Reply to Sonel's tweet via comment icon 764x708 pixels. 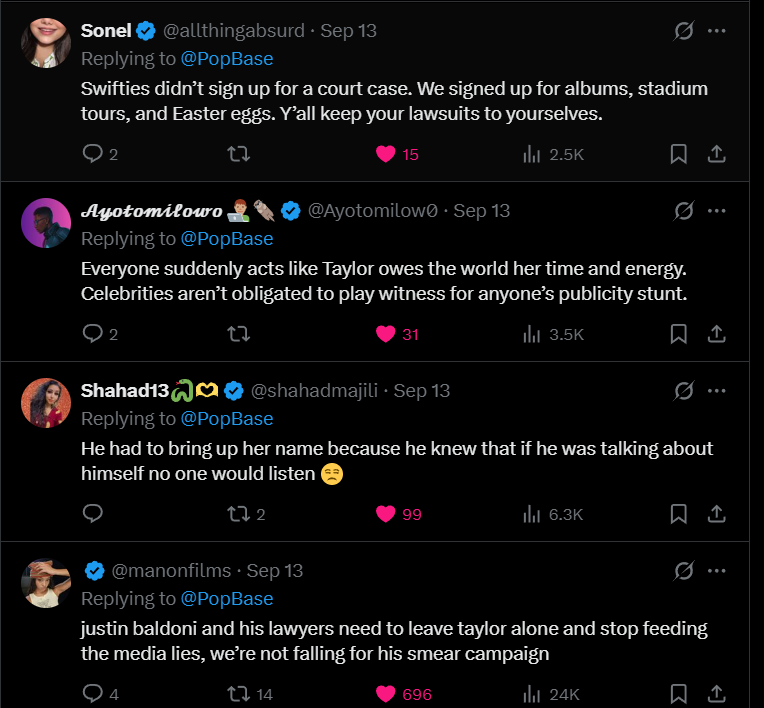[x=93, y=154]
